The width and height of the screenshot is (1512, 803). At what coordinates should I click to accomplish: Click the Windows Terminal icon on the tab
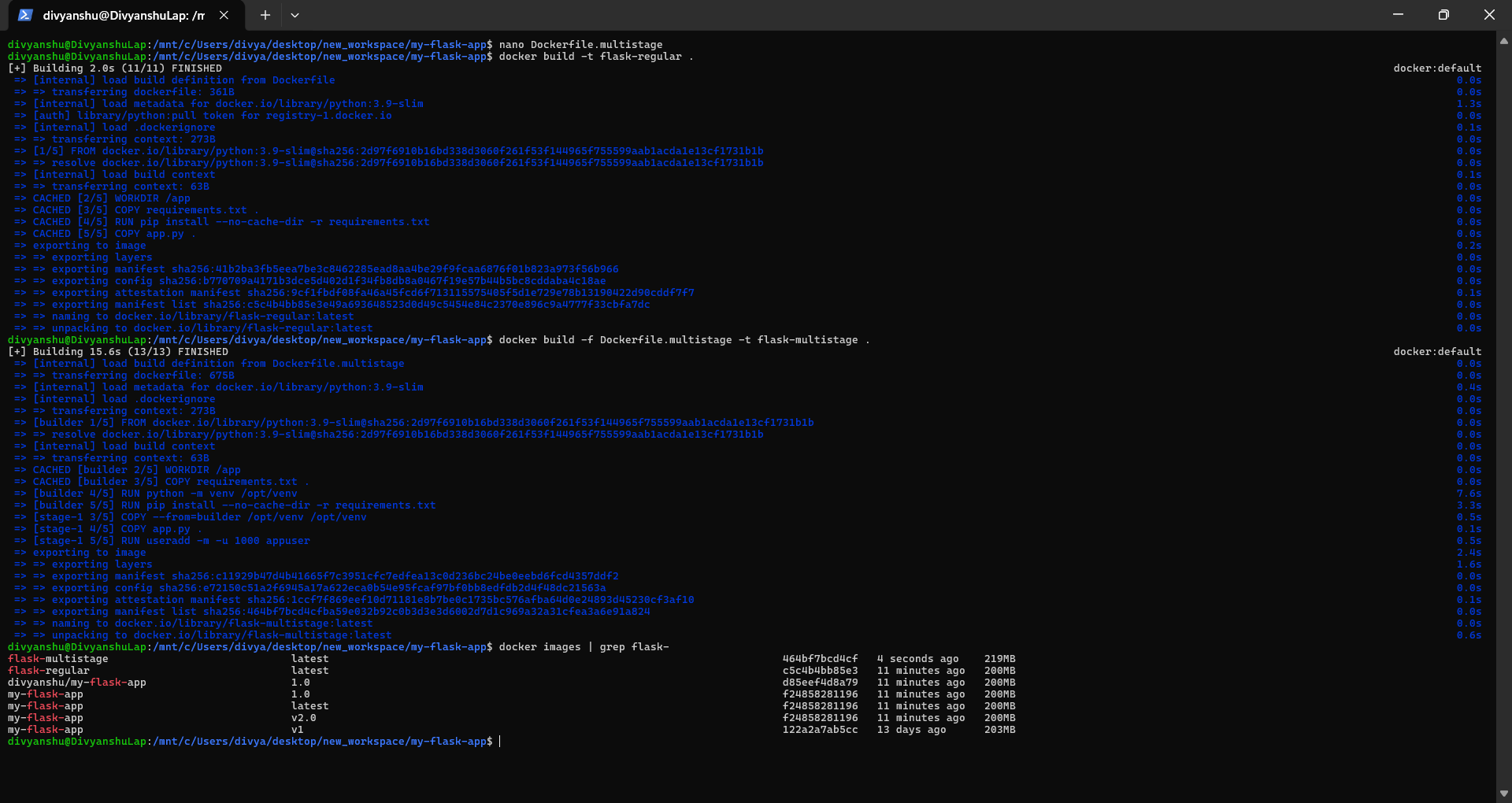(x=24, y=14)
